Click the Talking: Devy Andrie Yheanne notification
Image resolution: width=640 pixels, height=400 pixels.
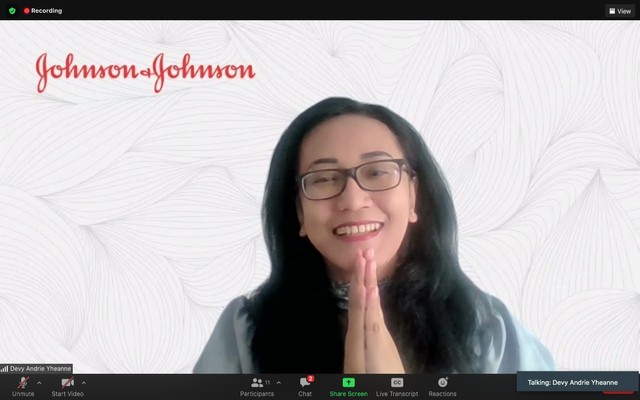point(578,382)
